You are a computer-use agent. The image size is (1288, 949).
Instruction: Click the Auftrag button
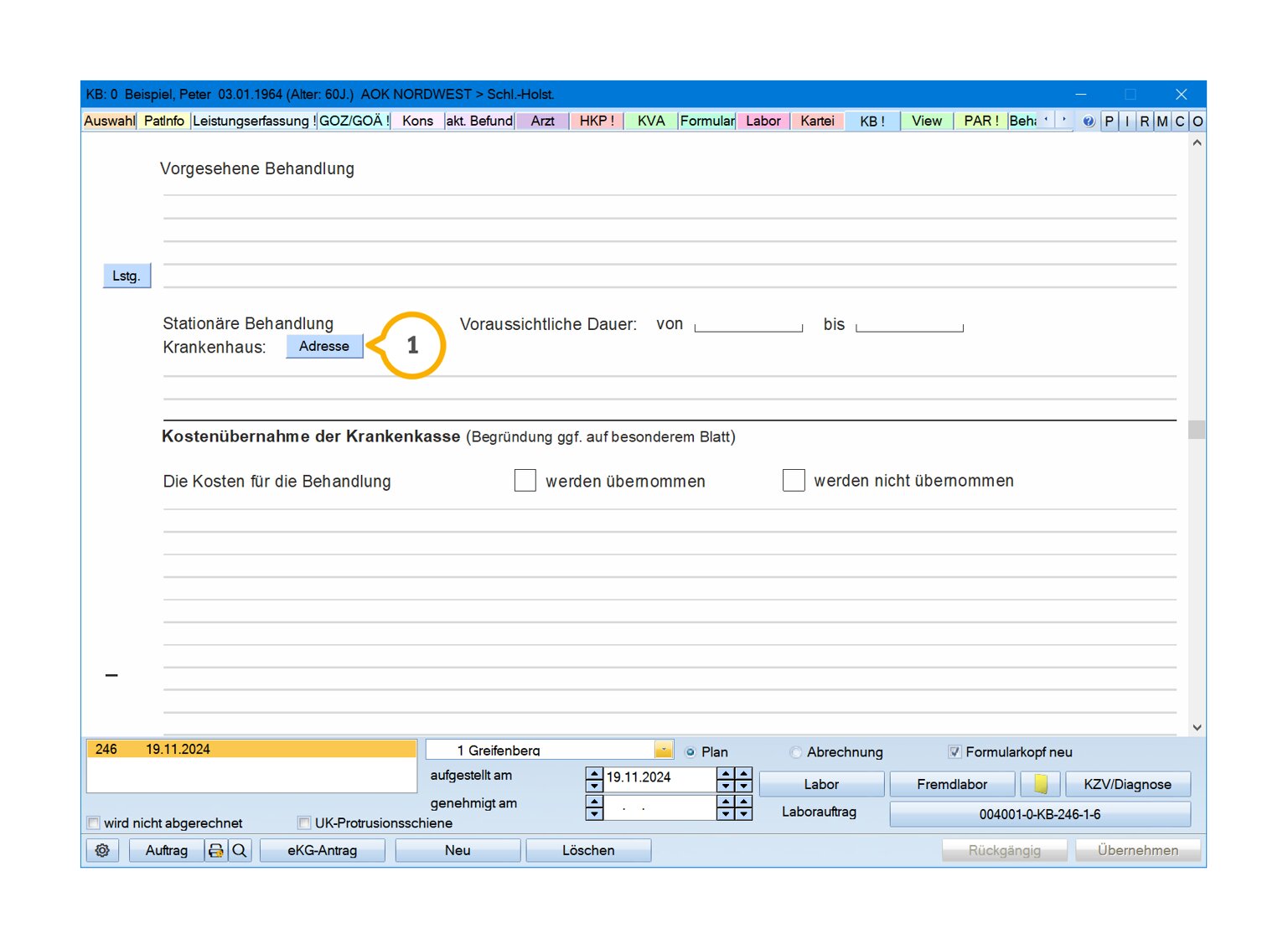pyautogui.click(x=167, y=850)
